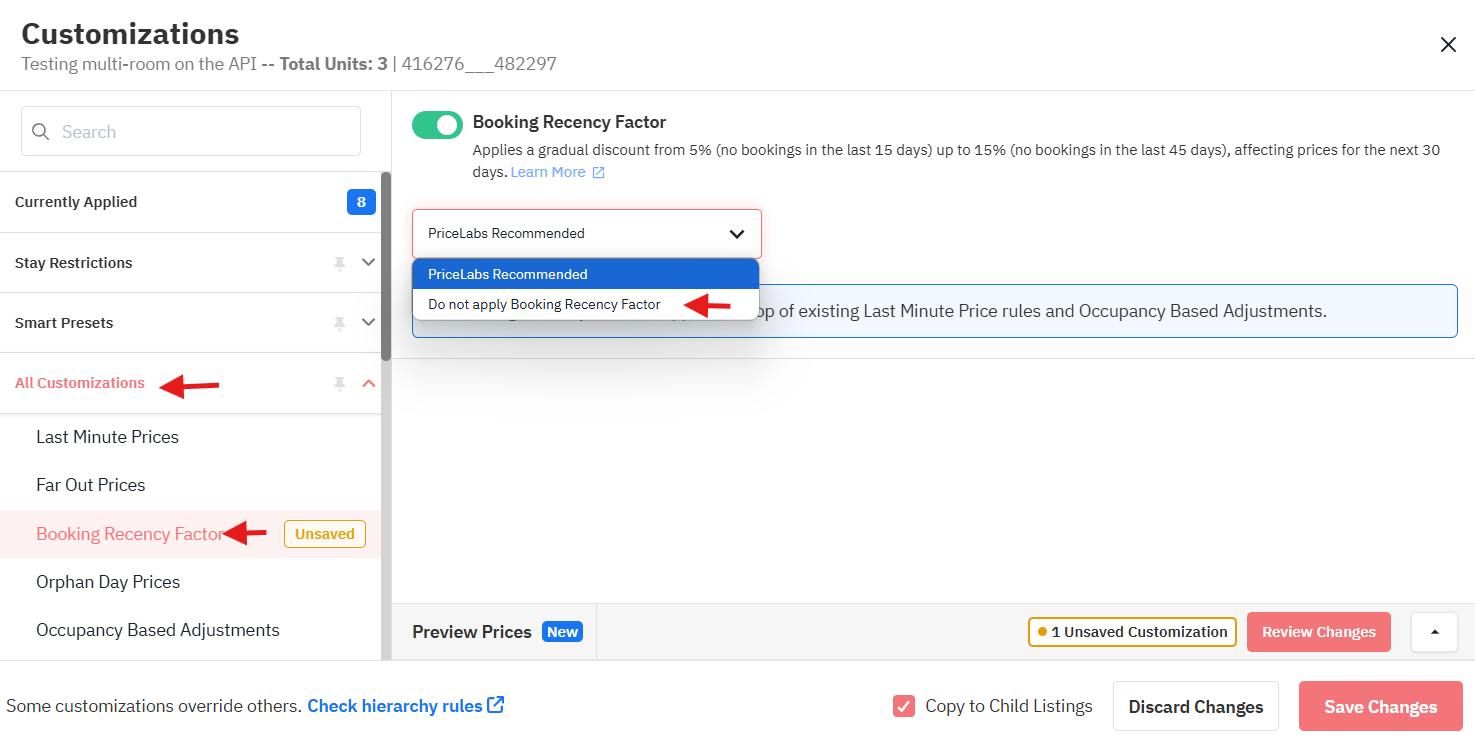1475x743 pixels.
Task: Expand Stay Restrictions section chevron
Action: (368, 263)
